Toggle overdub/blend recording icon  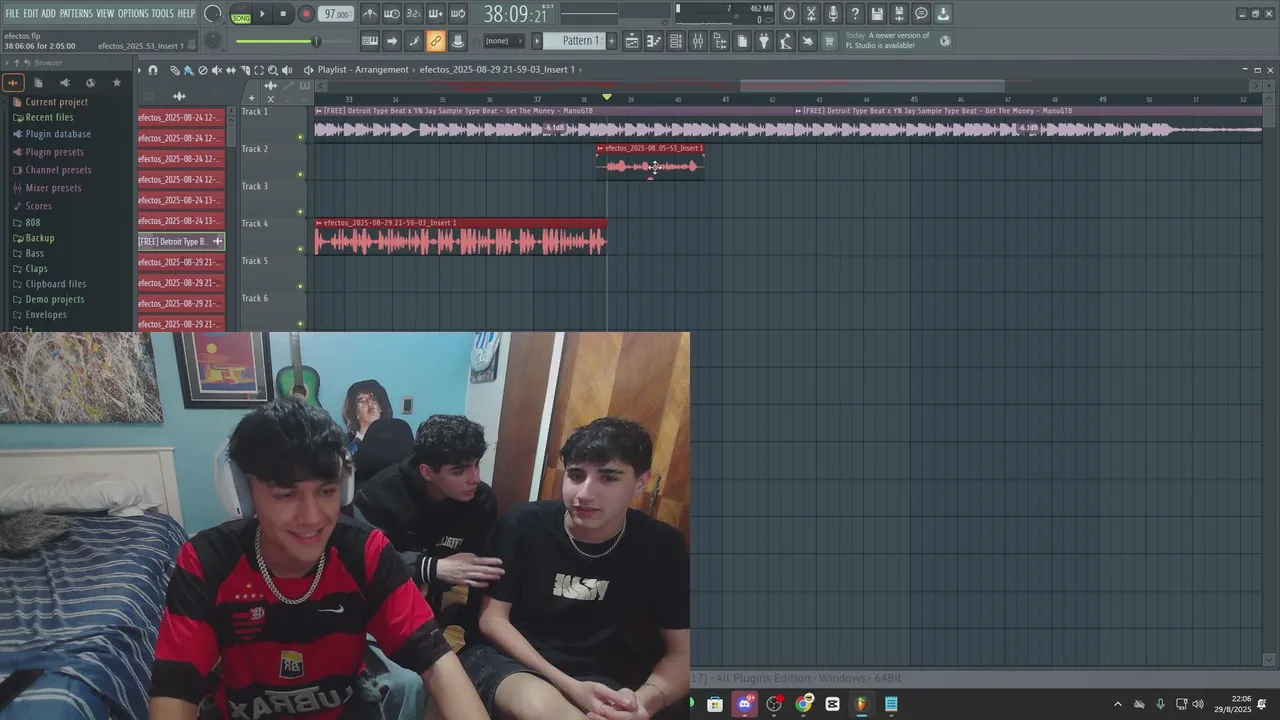(x=436, y=14)
